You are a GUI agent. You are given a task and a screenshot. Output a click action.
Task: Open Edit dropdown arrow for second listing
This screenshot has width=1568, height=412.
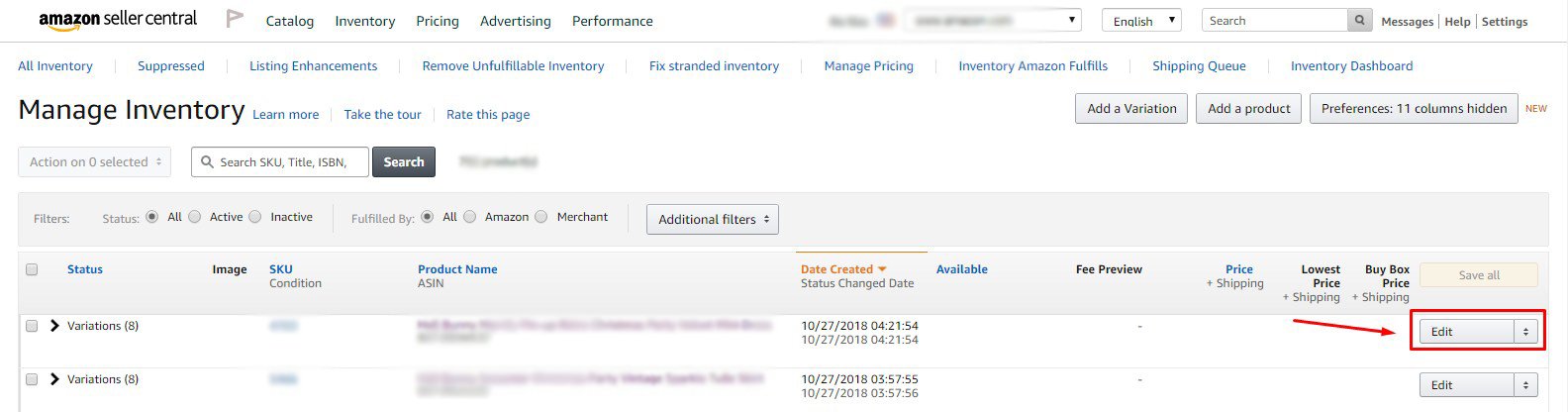tap(1525, 385)
